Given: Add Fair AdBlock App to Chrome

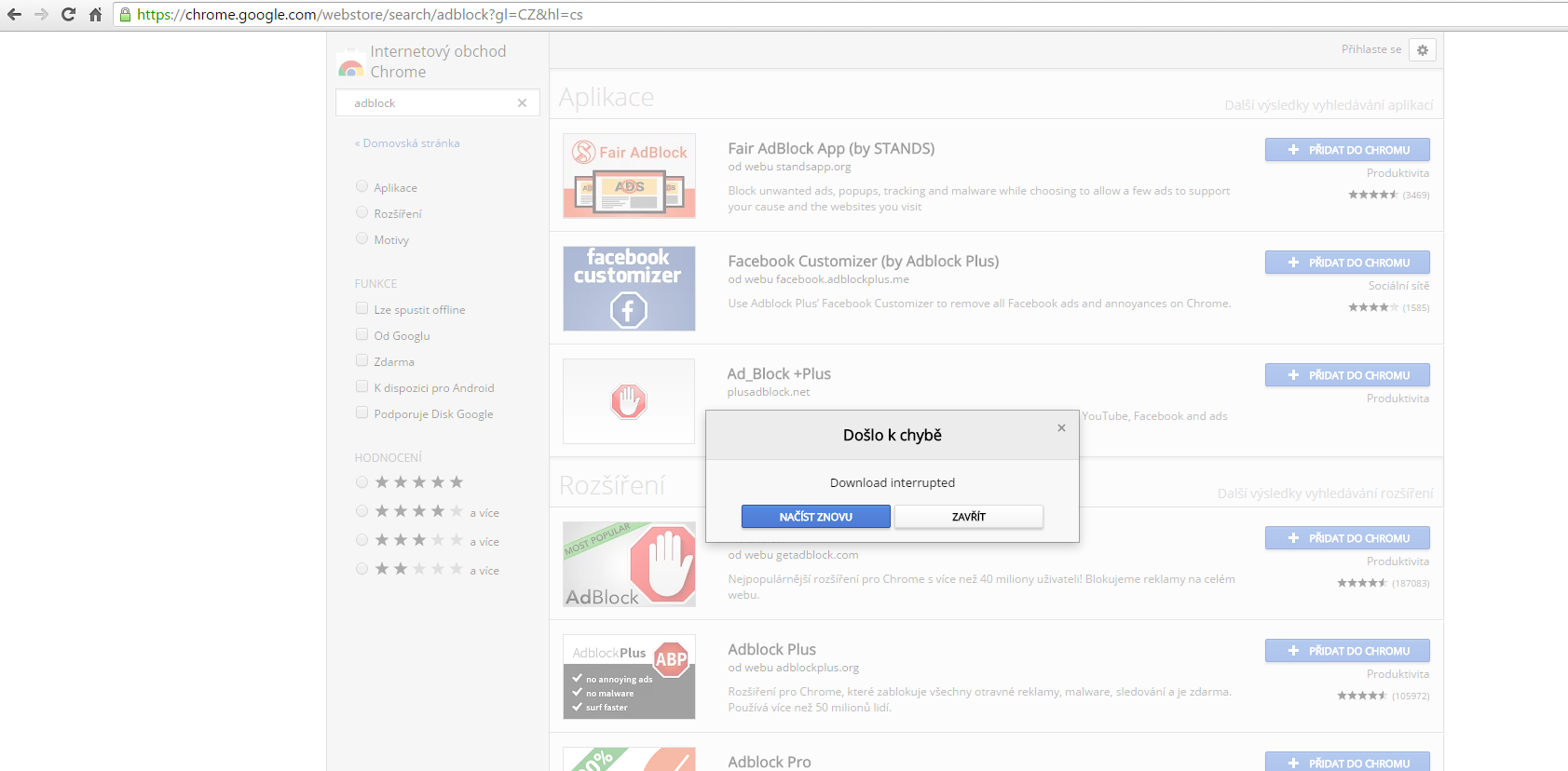Looking at the screenshot, I should pos(1347,150).
